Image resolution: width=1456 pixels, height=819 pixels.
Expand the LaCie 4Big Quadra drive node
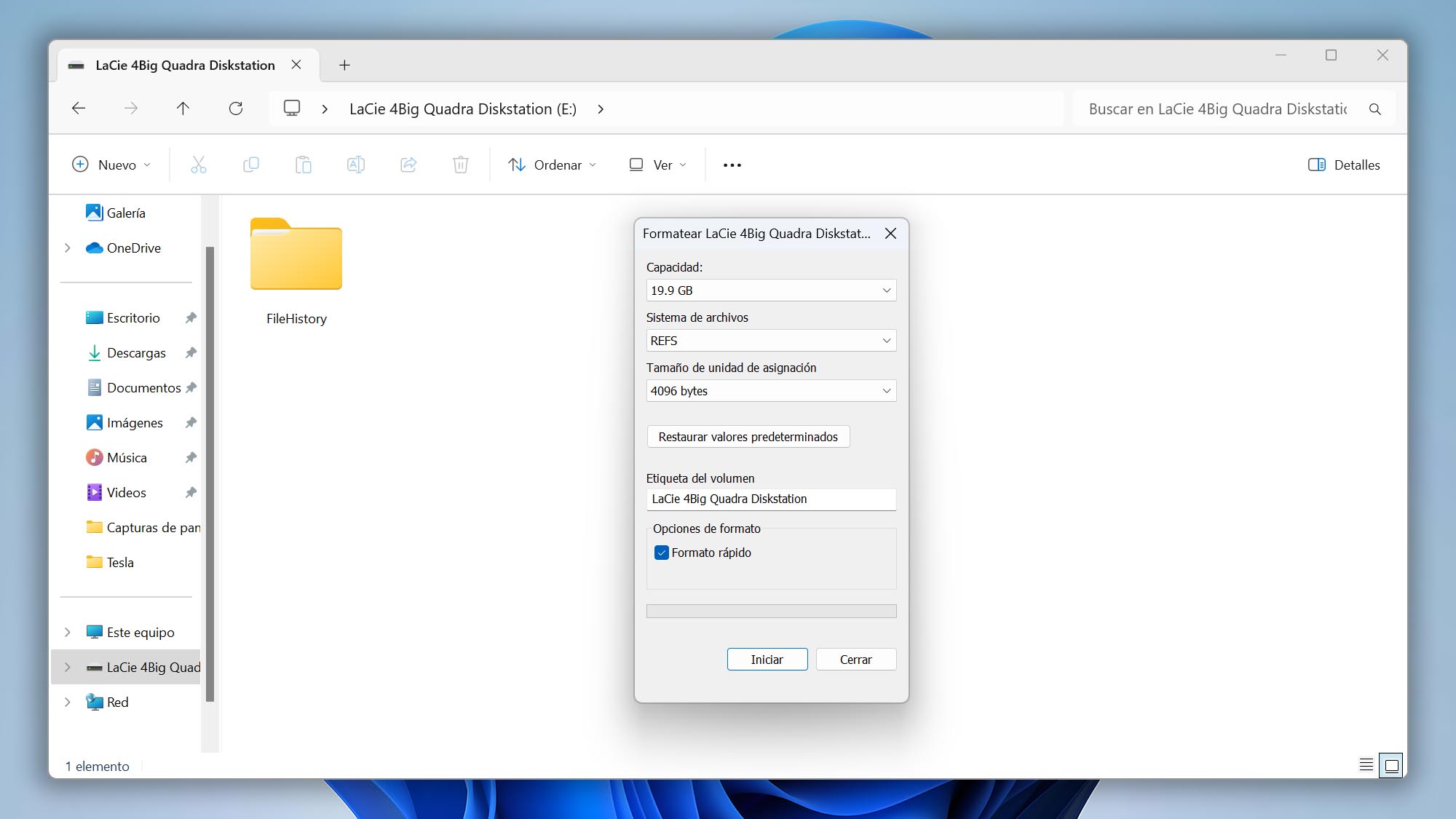(68, 668)
